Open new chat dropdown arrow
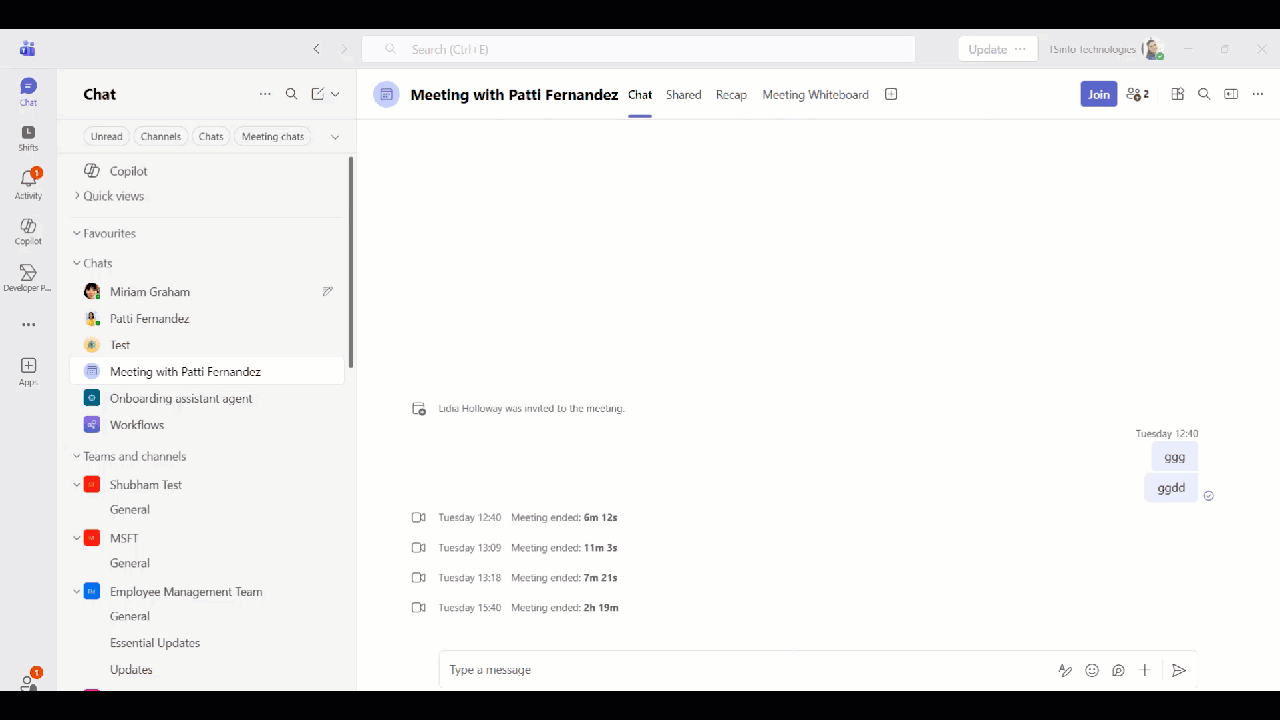 [335, 94]
